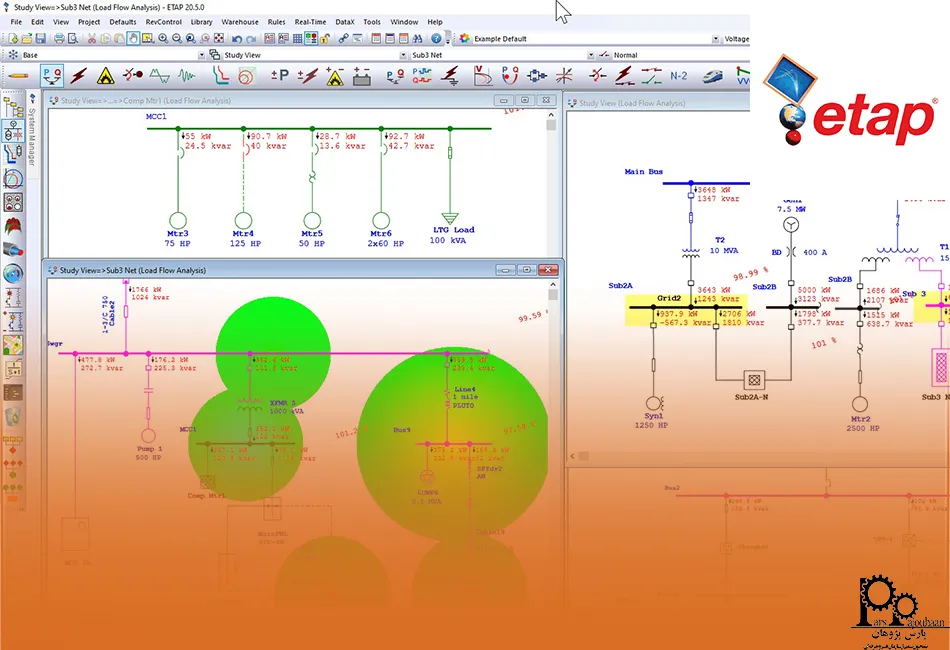
Task: Open the Warehouse menu
Action: click(239, 21)
